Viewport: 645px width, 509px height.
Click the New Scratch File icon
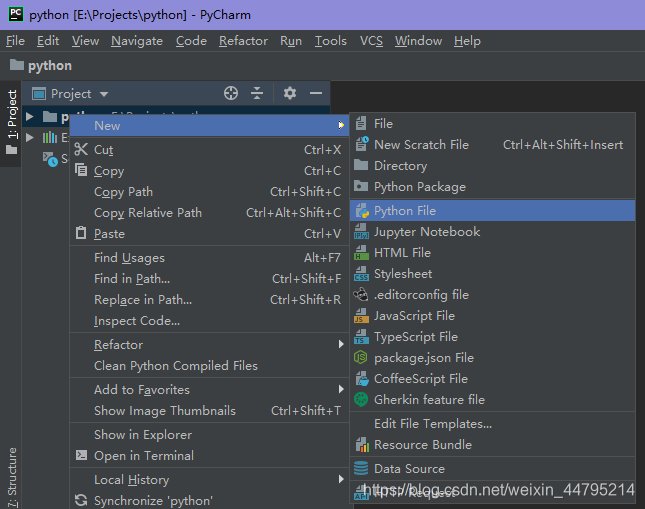(x=362, y=144)
